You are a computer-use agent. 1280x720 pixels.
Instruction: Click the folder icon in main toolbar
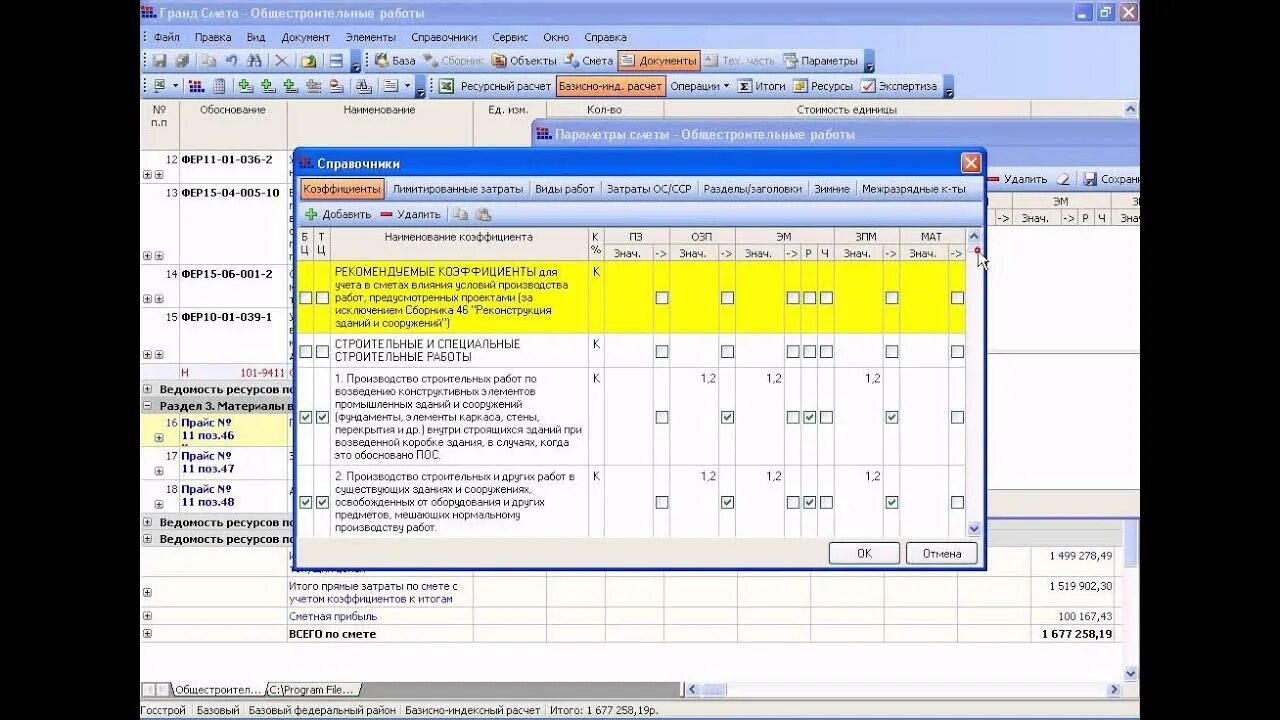click(309, 61)
